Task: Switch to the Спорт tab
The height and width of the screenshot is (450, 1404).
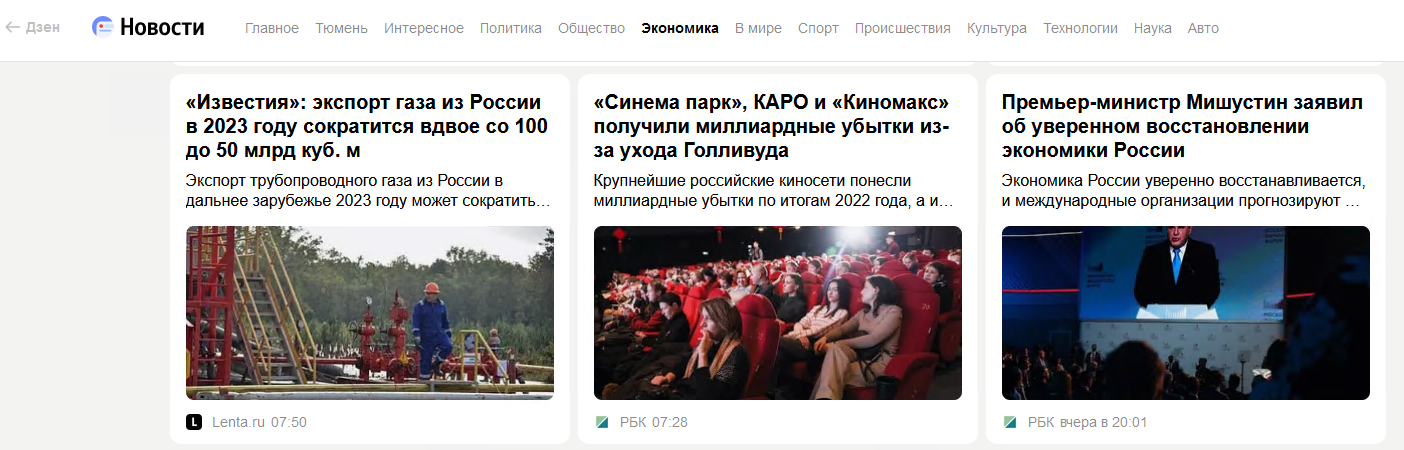Action: point(818,28)
